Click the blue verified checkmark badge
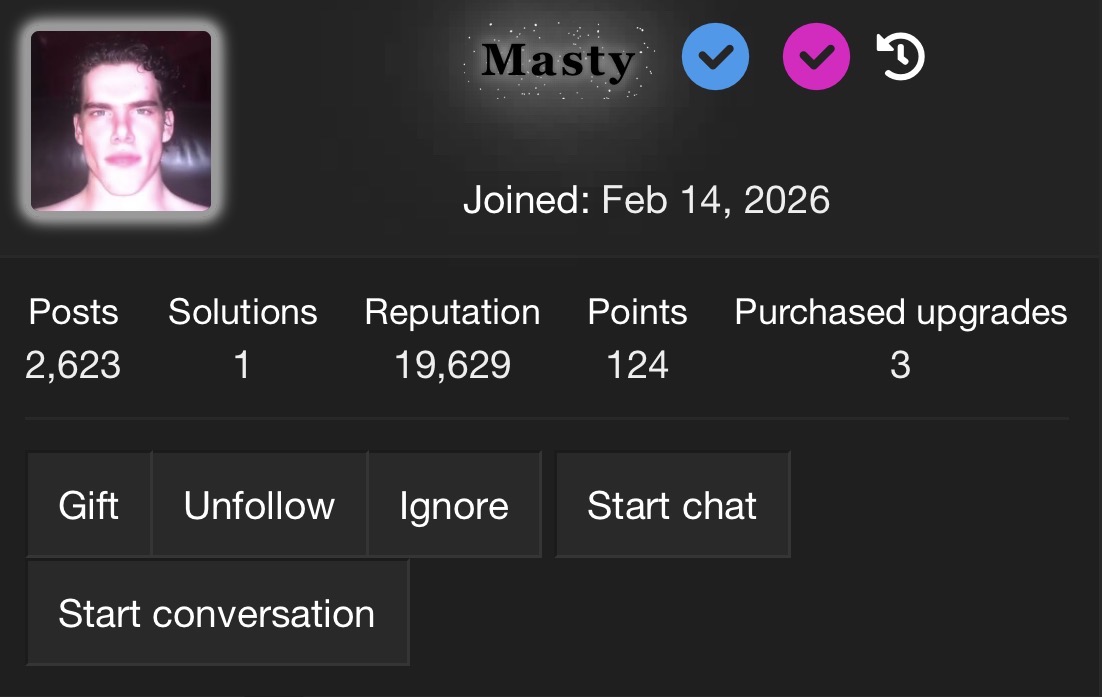 [x=715, y=57]
